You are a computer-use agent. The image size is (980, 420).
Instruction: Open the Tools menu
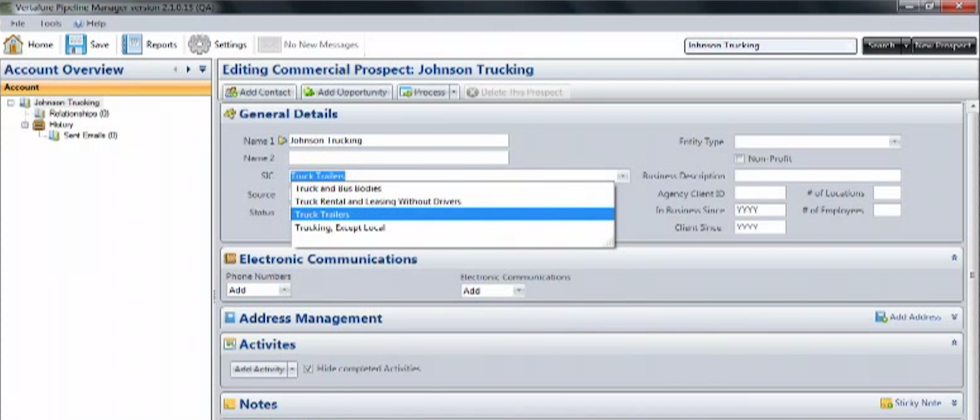click(51, 23)
